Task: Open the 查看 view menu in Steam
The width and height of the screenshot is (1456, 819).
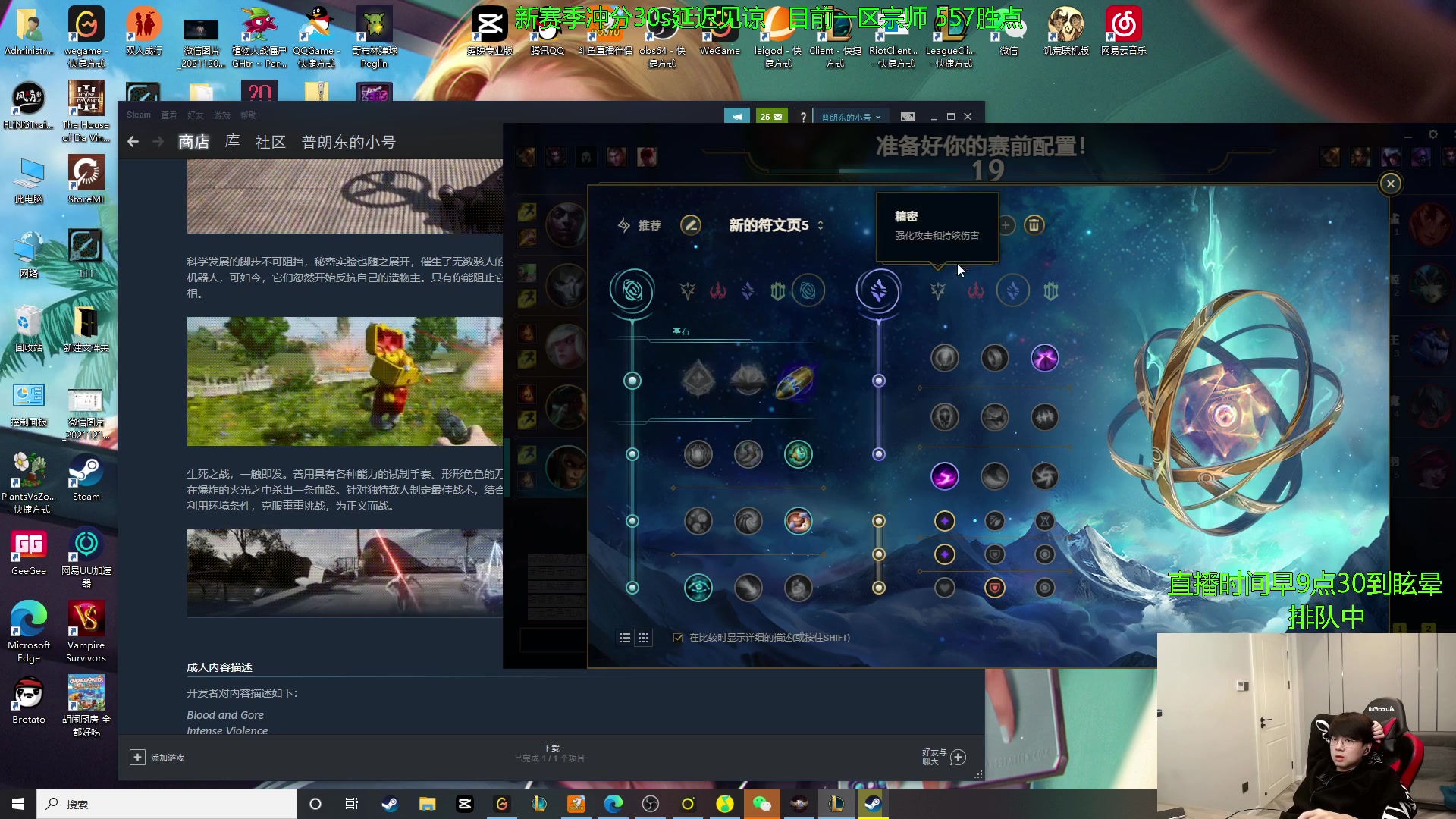Action: (168, 115)
